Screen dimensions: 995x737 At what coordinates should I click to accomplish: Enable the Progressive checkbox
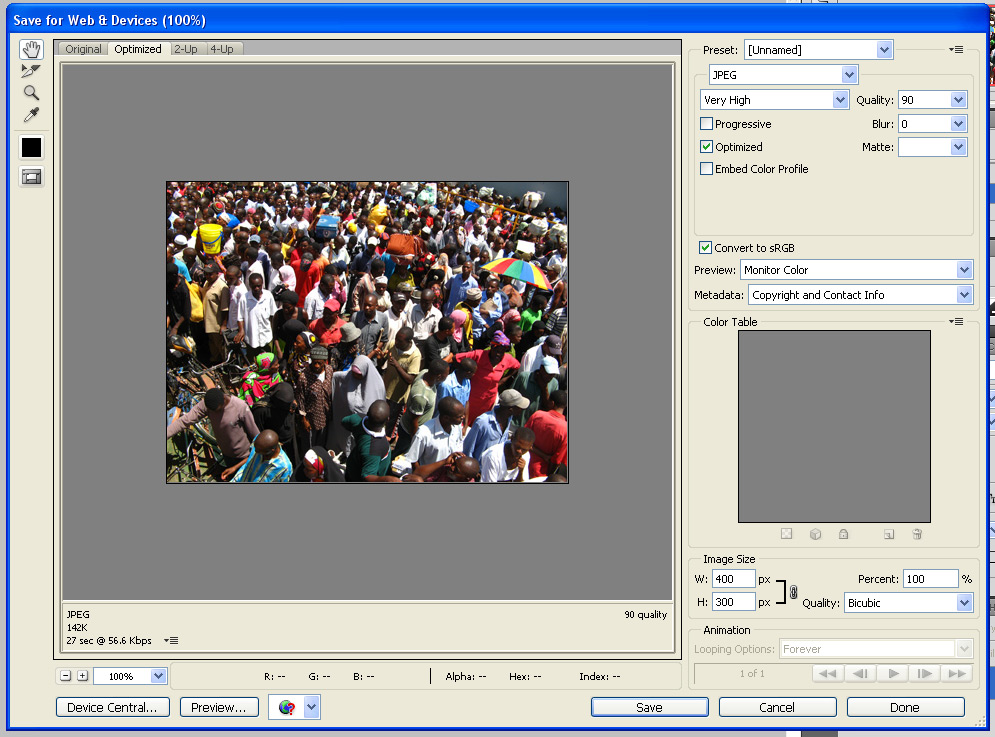pos(706,124)
